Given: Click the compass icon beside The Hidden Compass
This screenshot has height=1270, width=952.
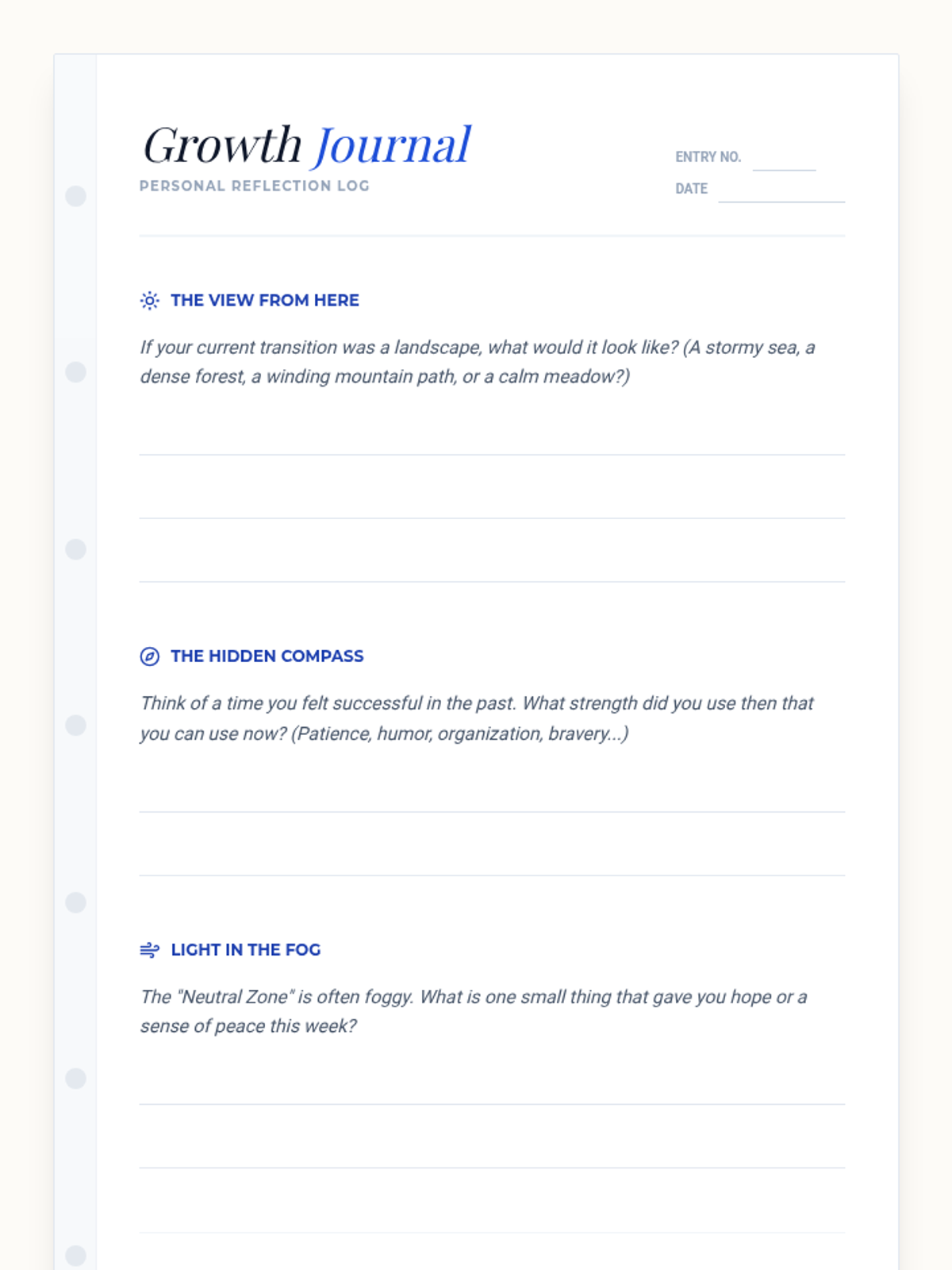Looking at the screenshot, I should point(149,656).
